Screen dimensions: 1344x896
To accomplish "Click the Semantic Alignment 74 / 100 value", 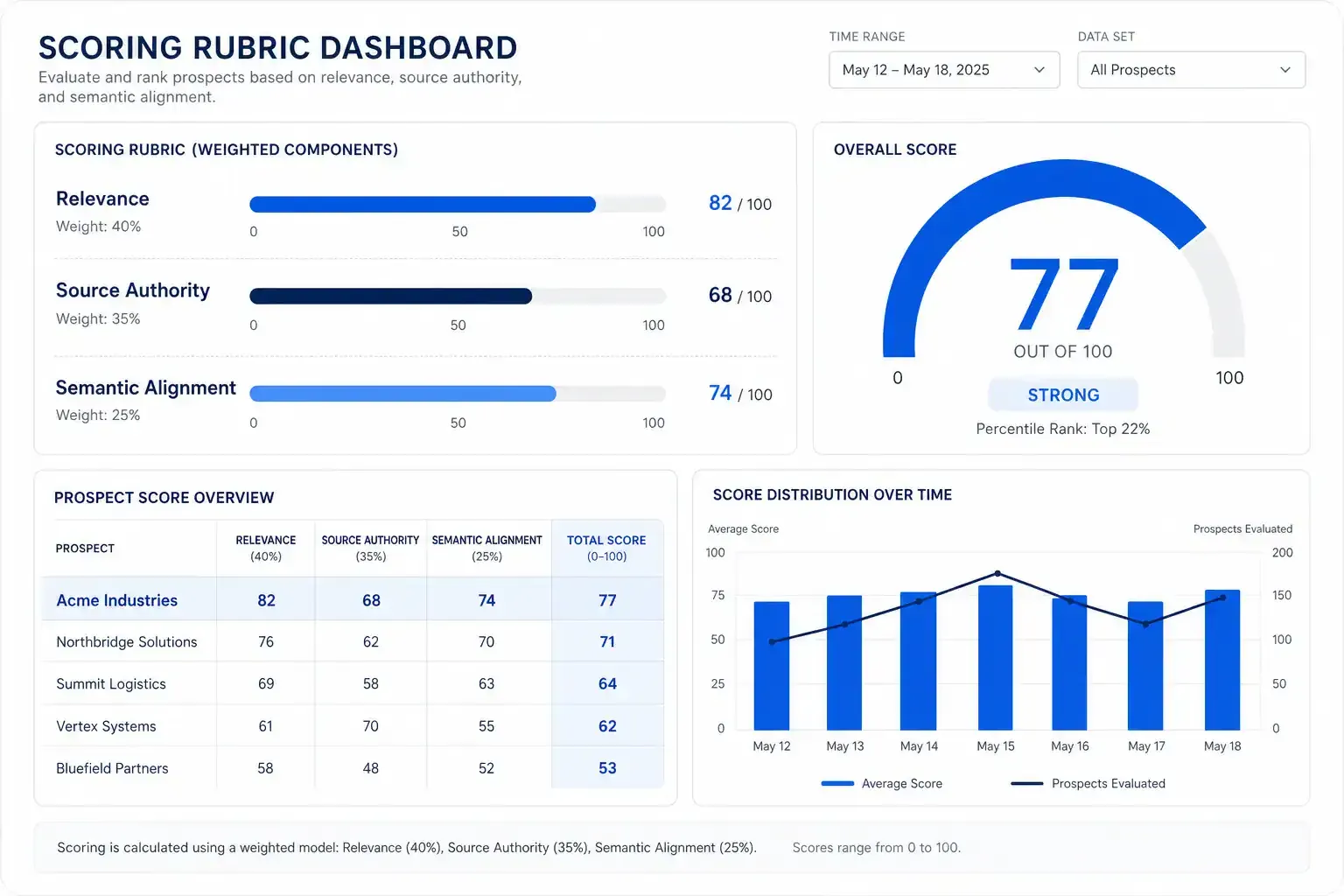I will 740,394.
